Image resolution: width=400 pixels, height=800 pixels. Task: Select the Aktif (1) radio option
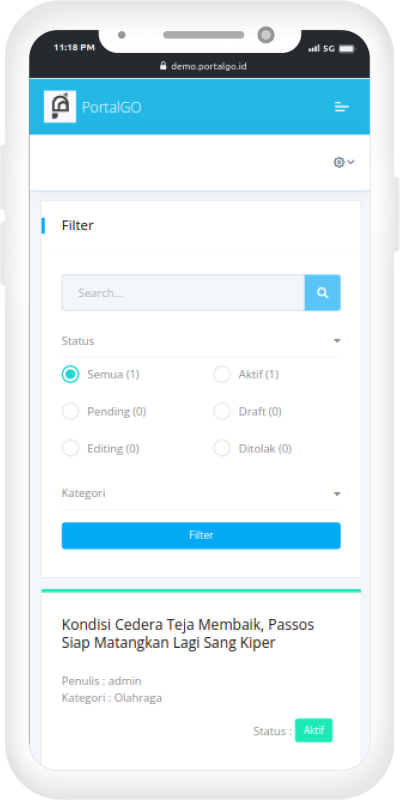[222, 374]
